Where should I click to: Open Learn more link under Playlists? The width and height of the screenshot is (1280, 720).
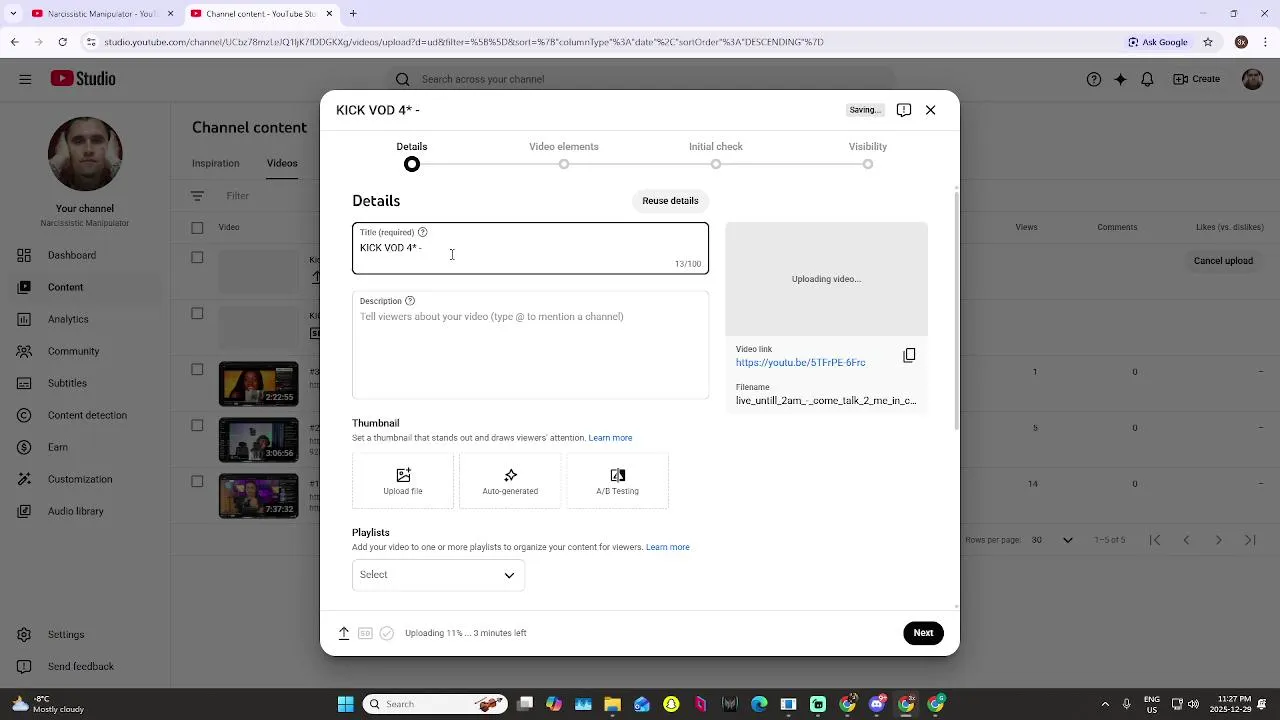668,547
